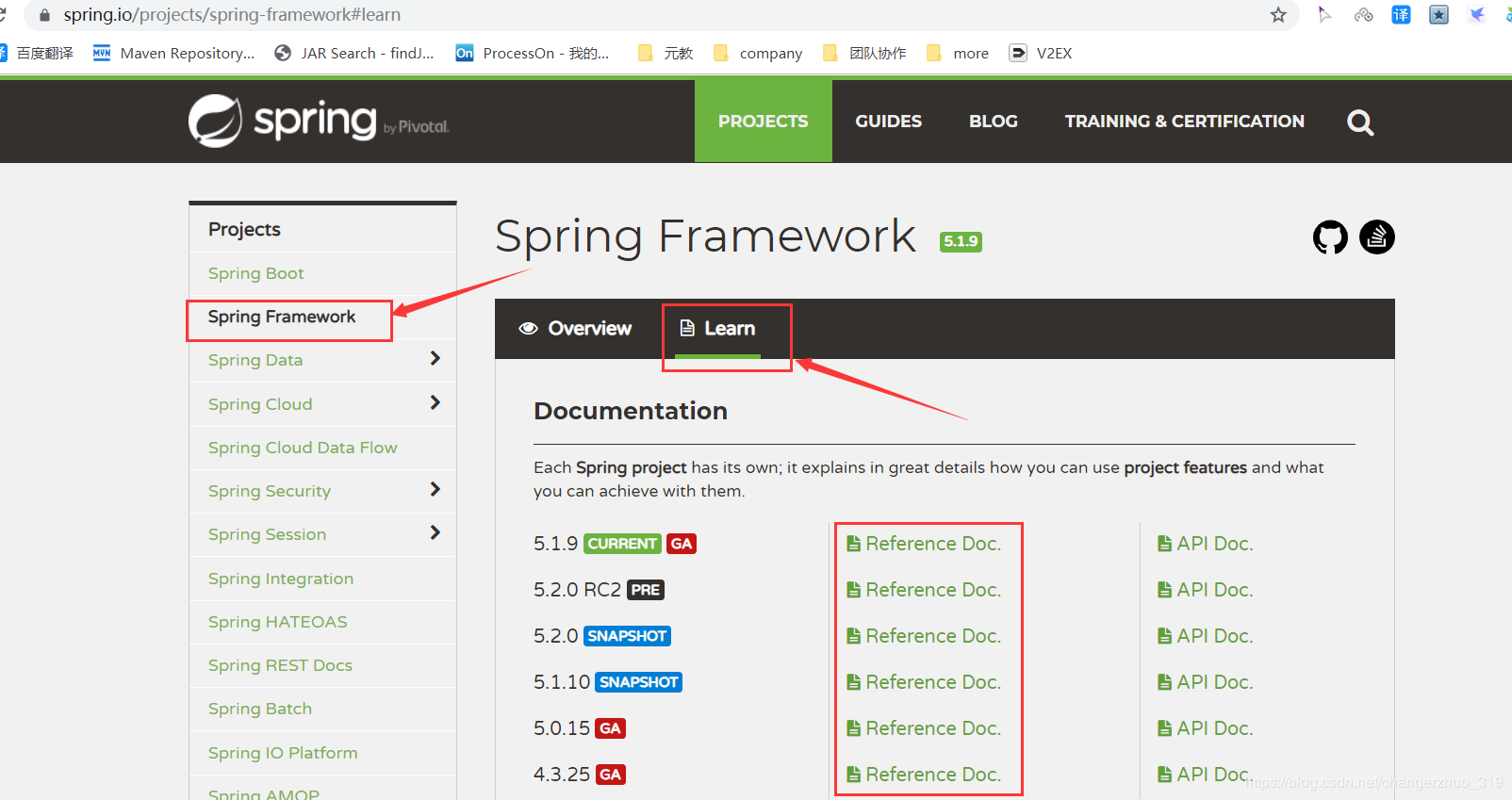Open TRAINING & CERTIFICATION navigation item
This screenshot has width=1512, height=800.
click(x=1185, y=122)
